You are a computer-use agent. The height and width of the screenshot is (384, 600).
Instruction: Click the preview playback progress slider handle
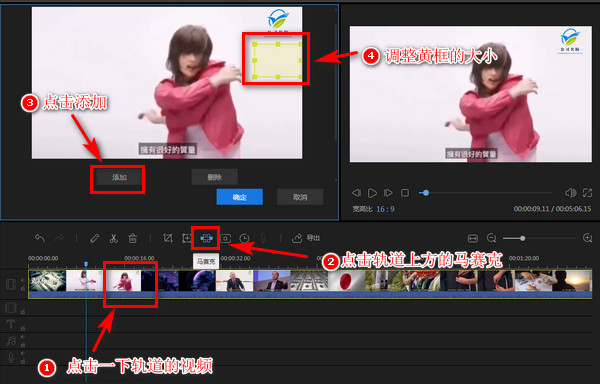click(426, 193)
